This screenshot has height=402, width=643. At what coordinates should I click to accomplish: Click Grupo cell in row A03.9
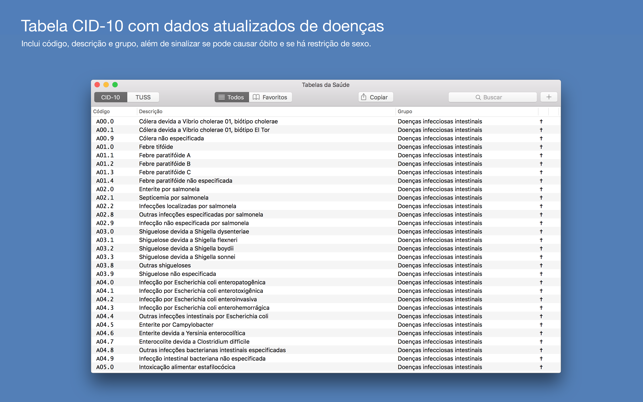(x=440, y=274)
